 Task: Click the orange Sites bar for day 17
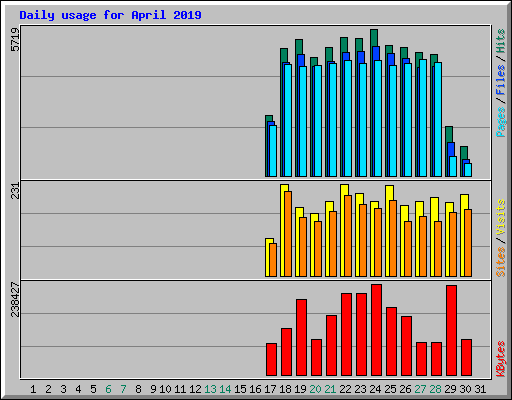point(273,260)
